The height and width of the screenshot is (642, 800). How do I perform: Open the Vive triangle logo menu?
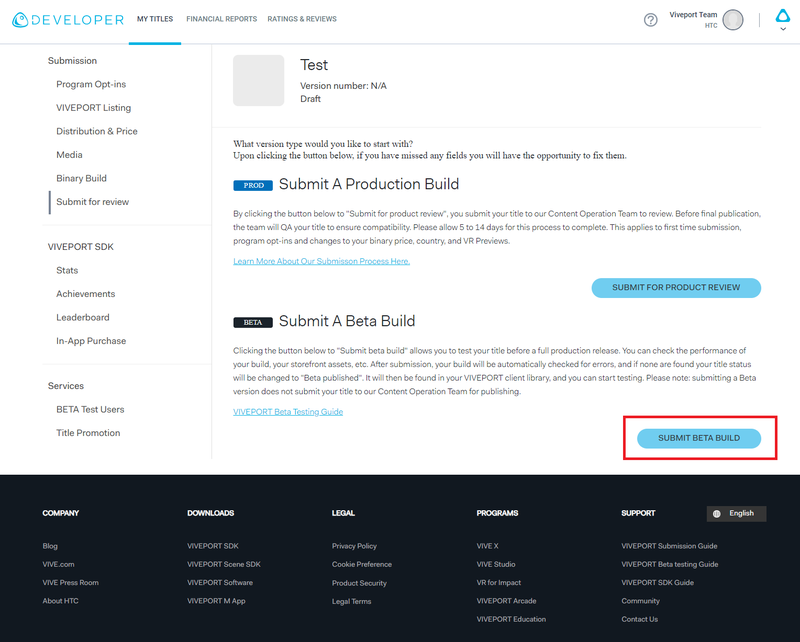[783, 16]
